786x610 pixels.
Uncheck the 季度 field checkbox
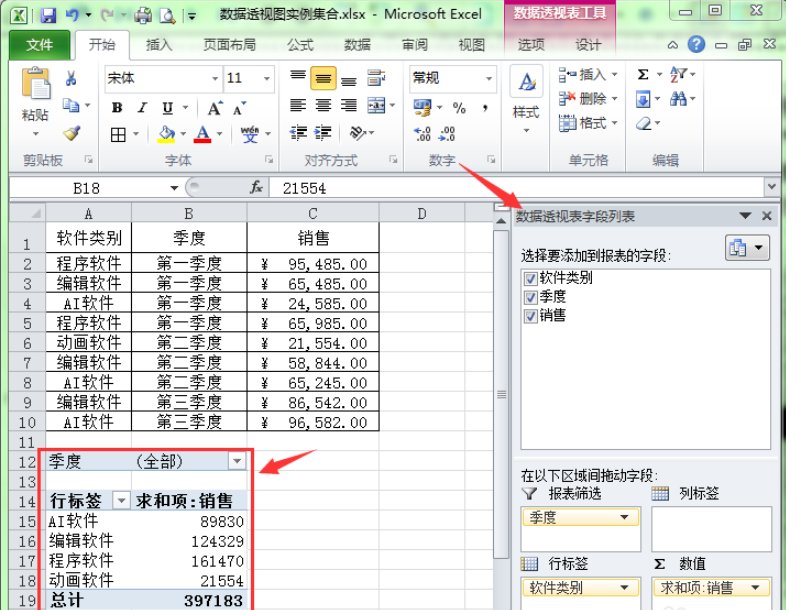530,297
